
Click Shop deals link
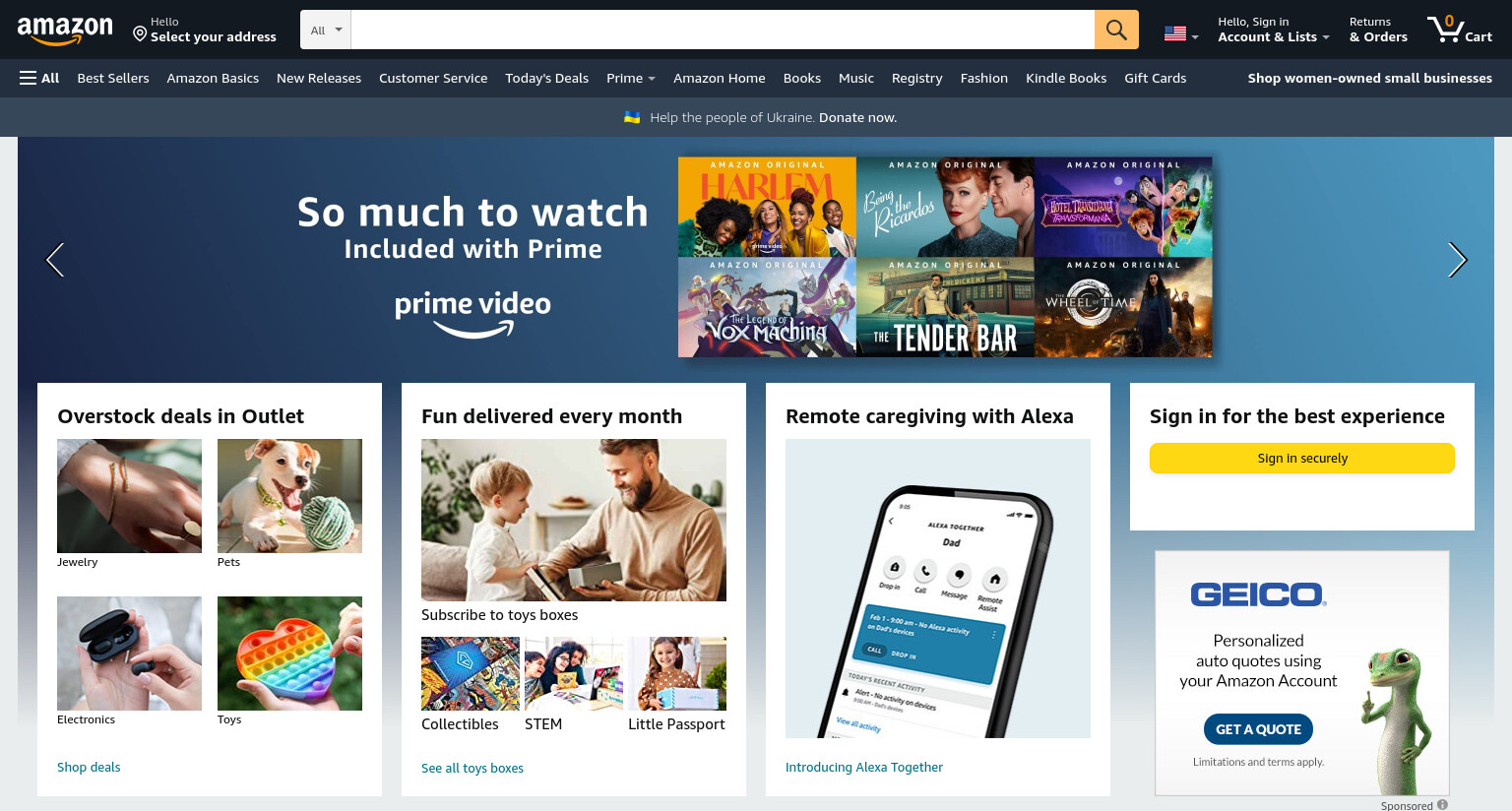(89, 767)
